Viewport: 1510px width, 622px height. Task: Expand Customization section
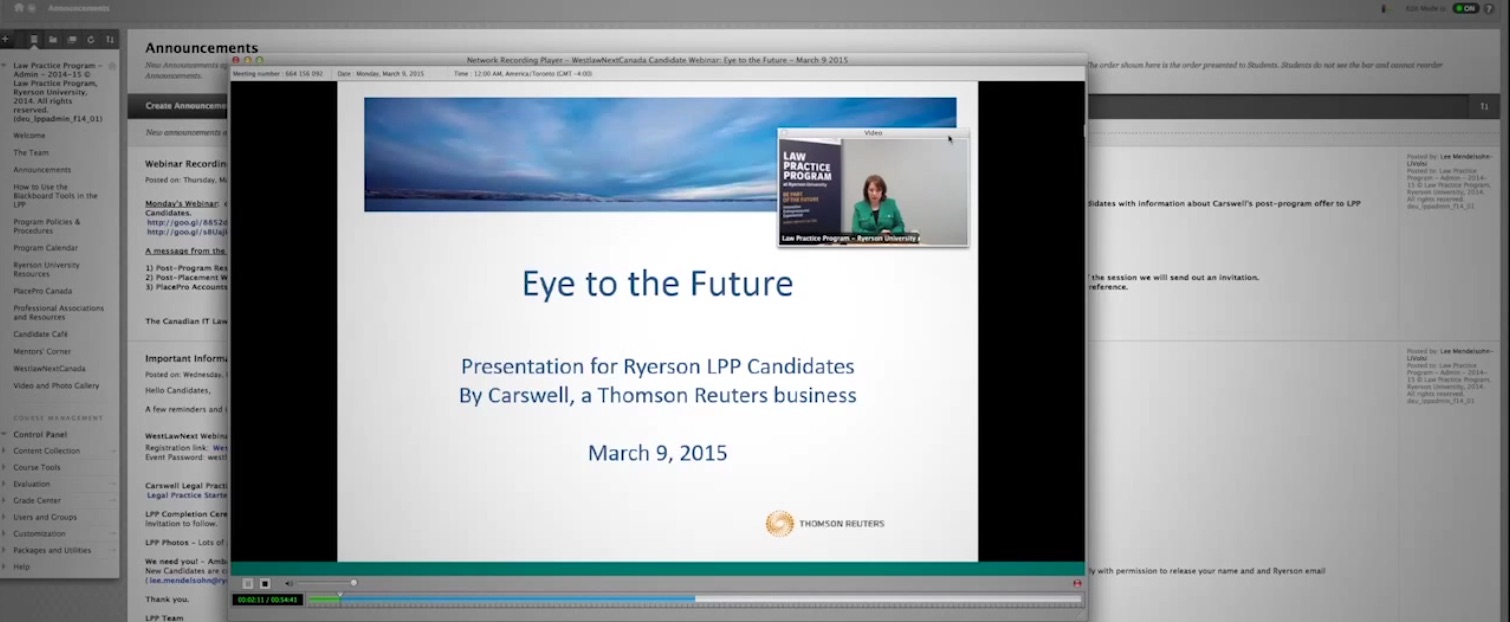(39, 534)
